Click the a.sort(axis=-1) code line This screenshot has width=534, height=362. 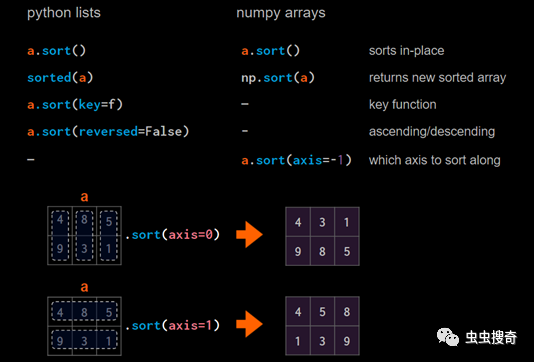point(296,160)
